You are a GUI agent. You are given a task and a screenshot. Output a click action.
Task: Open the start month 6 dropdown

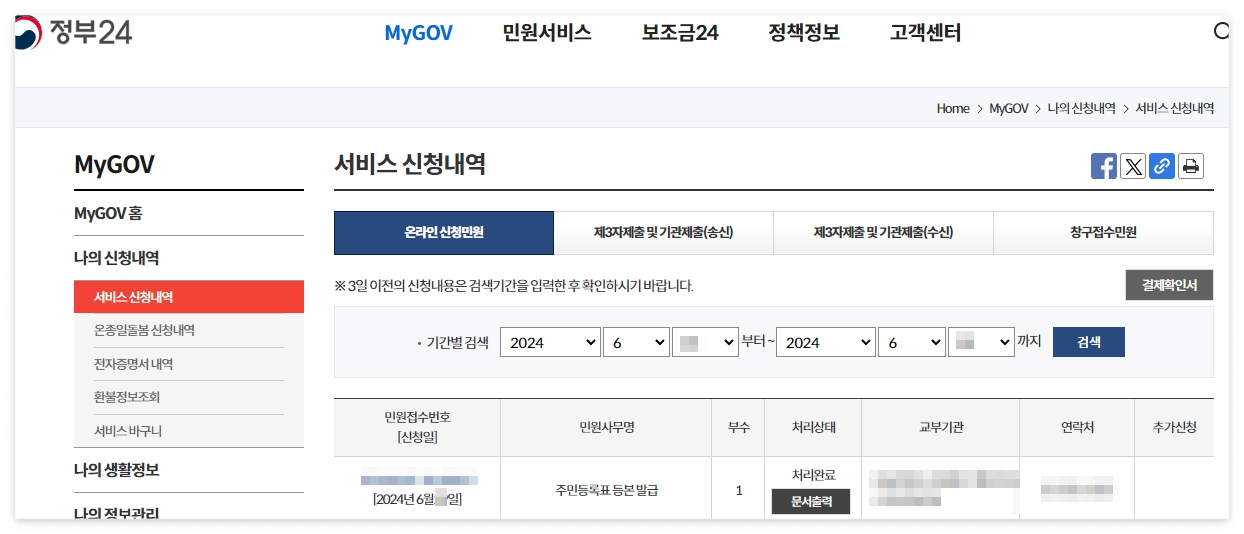636,342
